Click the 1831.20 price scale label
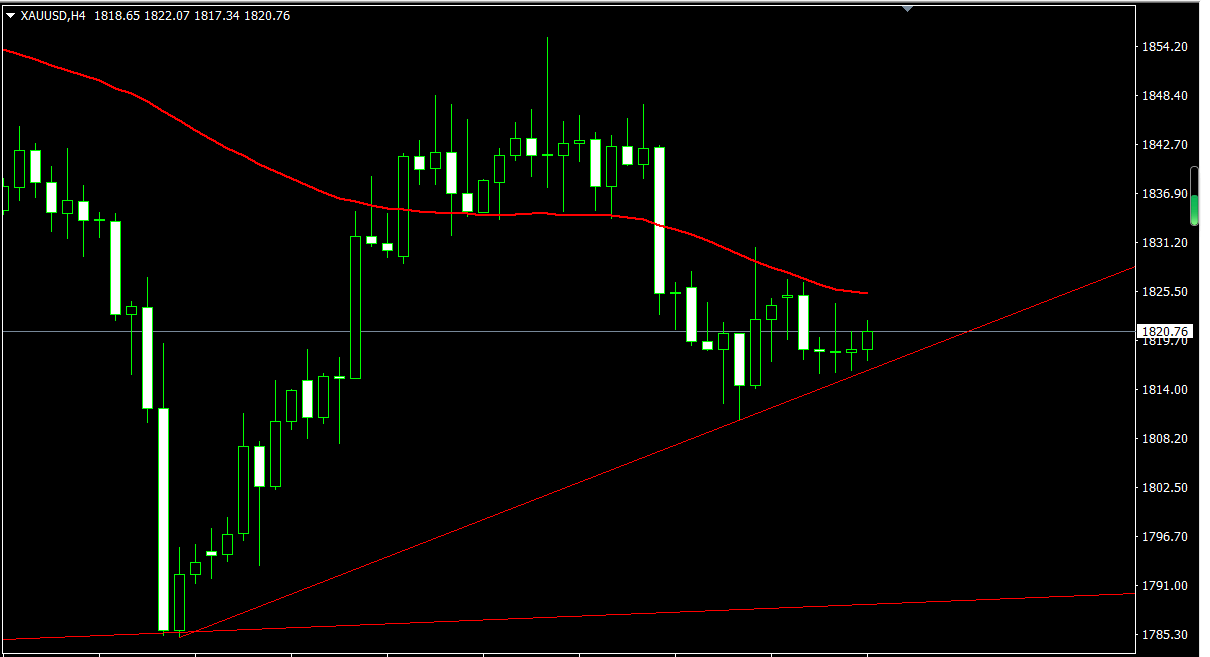 (1164, 243)
